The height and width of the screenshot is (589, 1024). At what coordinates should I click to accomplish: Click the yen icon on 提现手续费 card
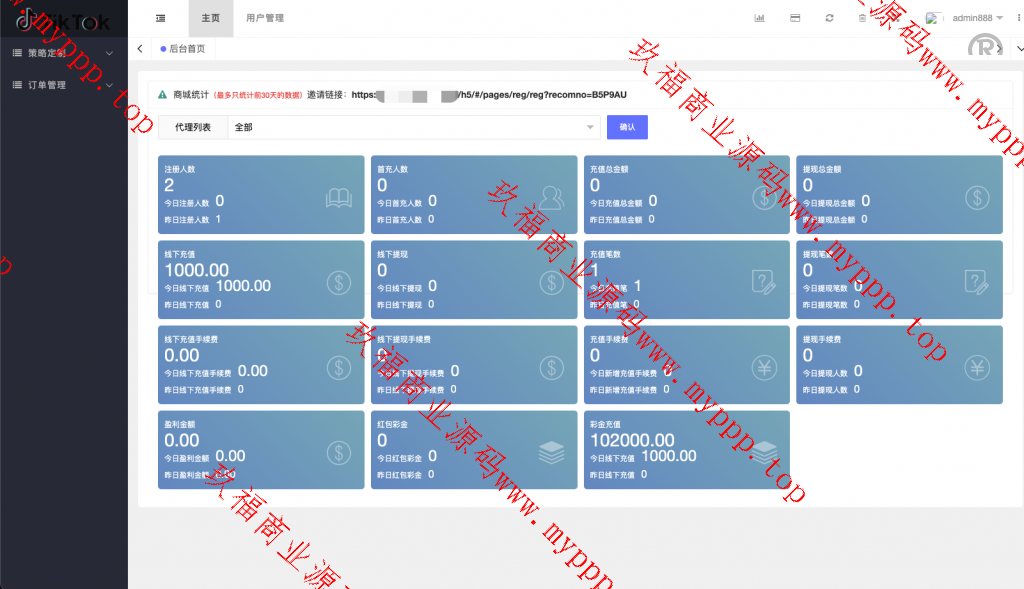click(x=977, y=368)
